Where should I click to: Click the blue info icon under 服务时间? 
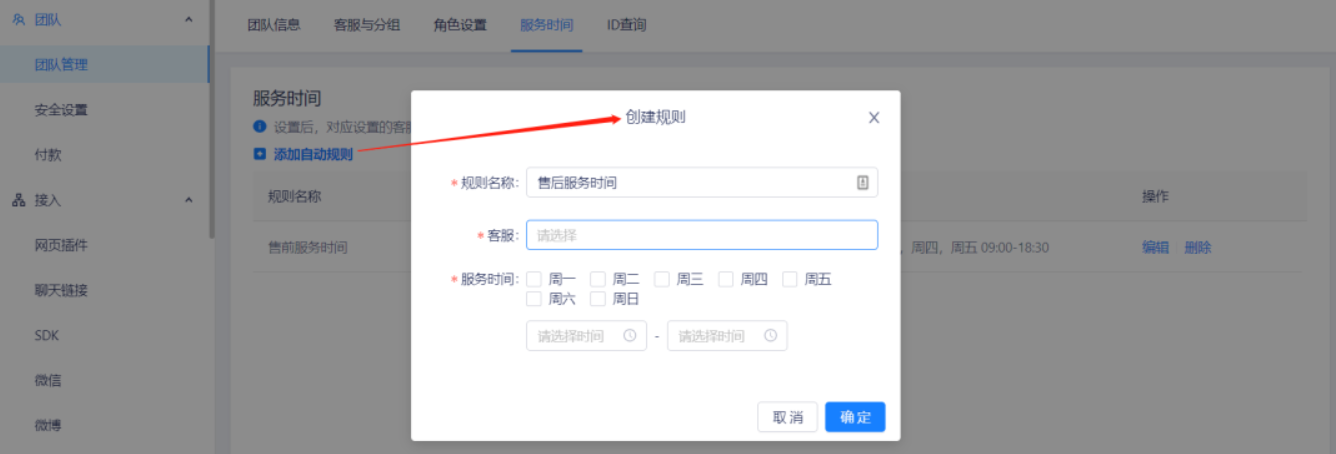click(260, 127)
